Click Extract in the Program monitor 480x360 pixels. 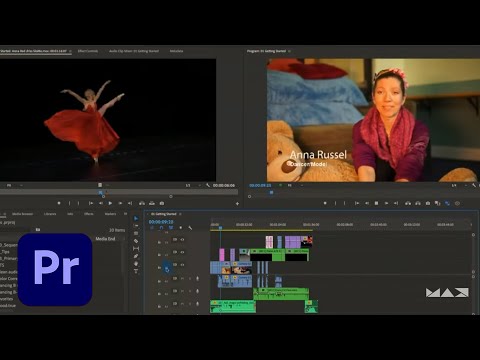pos(418,203)
